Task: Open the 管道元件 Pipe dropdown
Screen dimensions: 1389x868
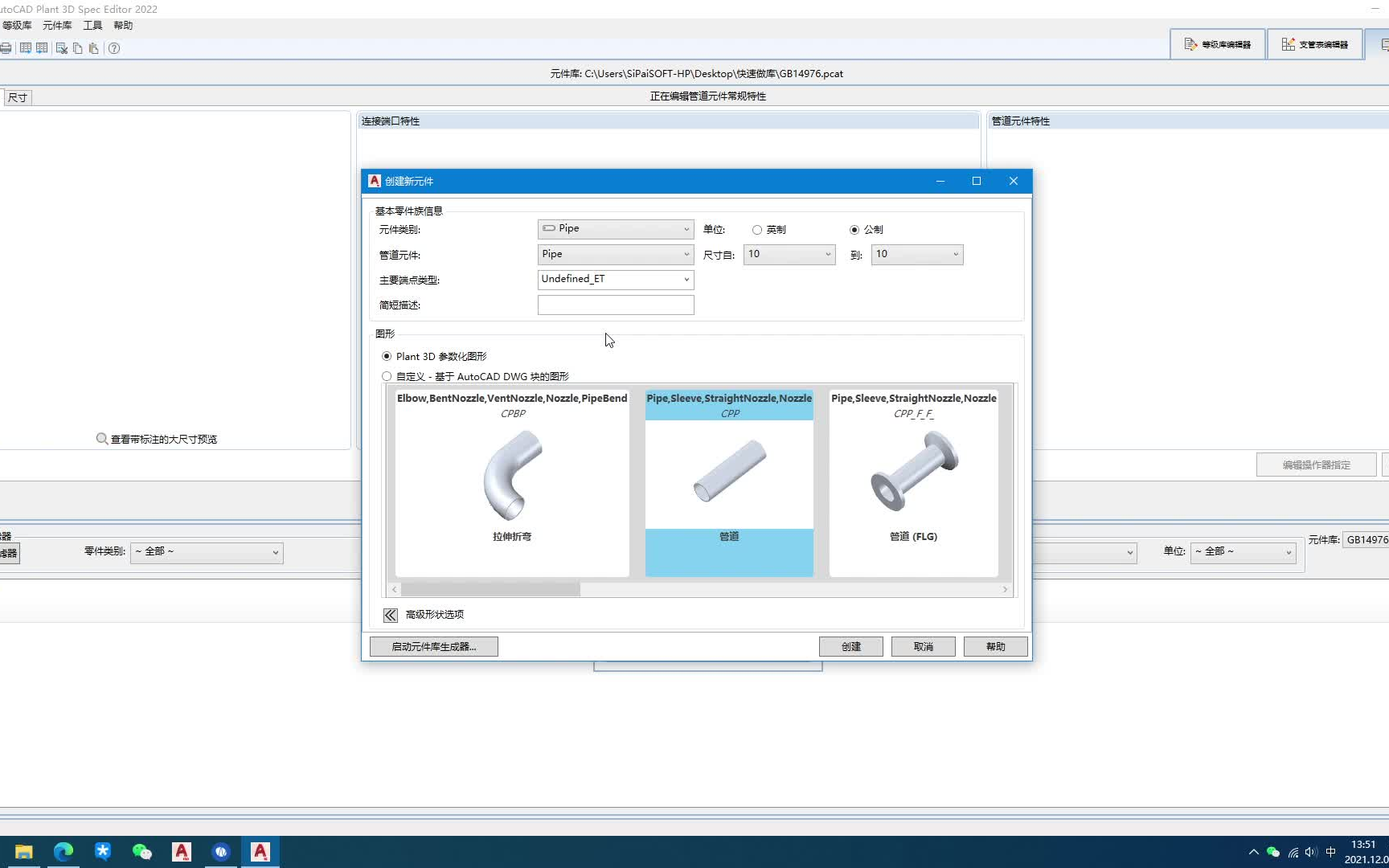Action: [616, 255]
